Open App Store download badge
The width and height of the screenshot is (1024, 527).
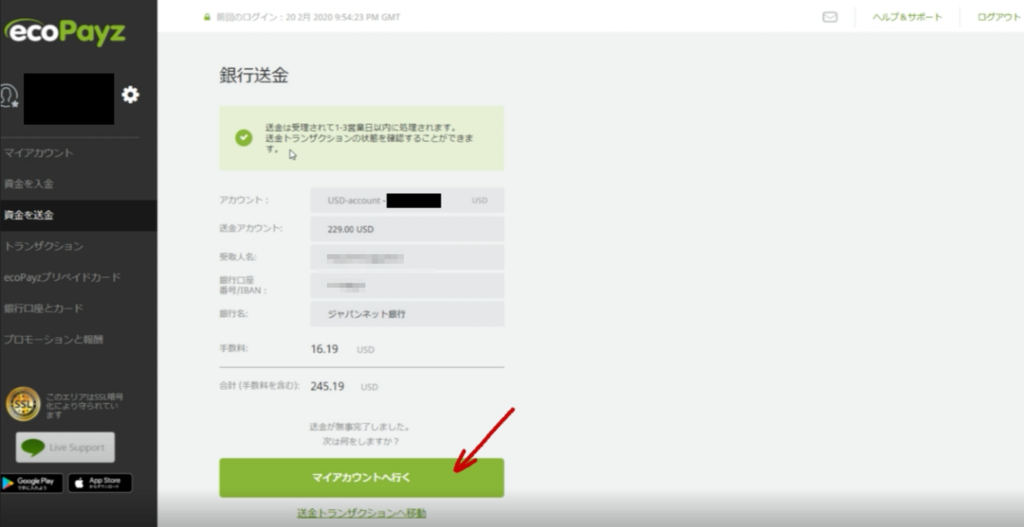100,483
